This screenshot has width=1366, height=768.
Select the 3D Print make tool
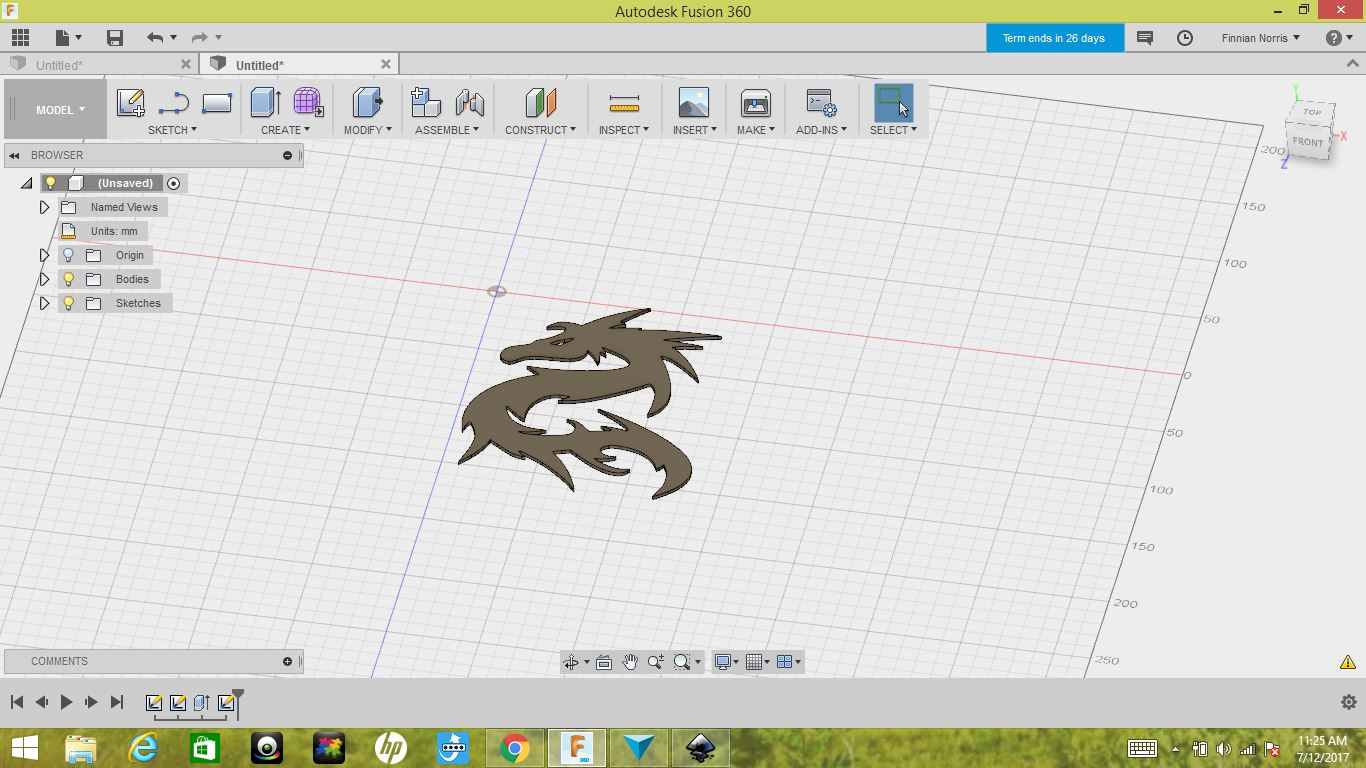(756, 103)
